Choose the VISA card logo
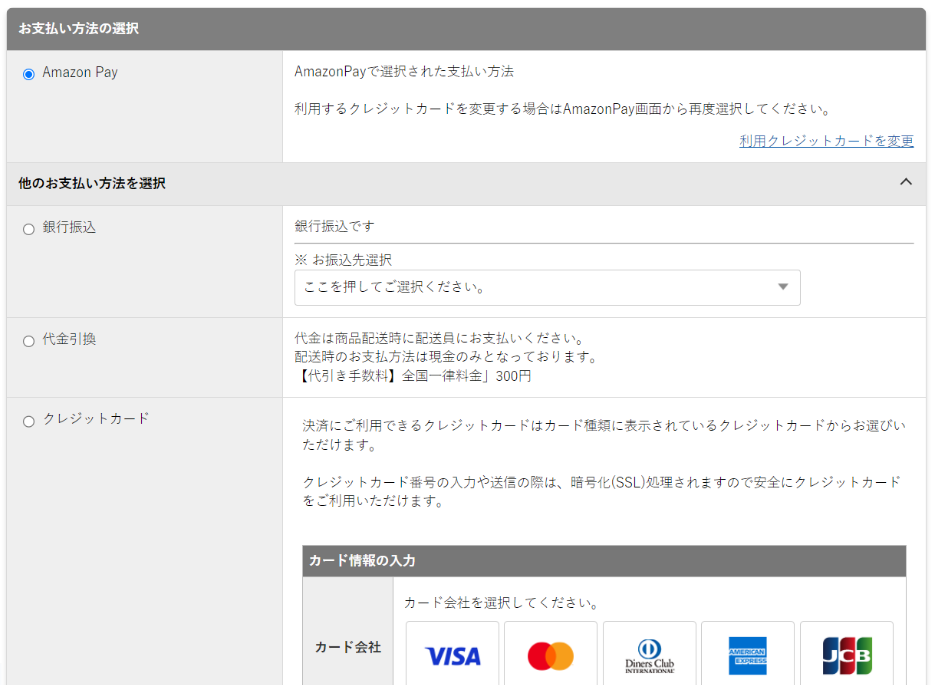 tap(452, 655)
